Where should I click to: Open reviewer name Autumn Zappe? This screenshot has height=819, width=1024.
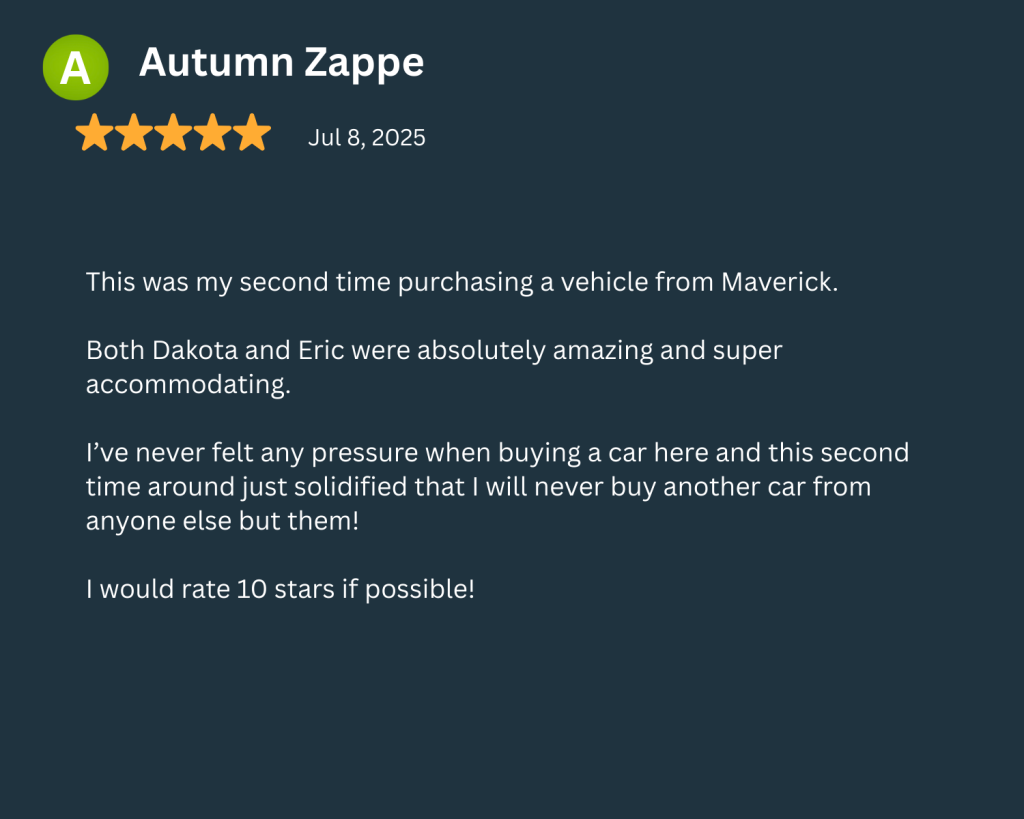point(281,63)
